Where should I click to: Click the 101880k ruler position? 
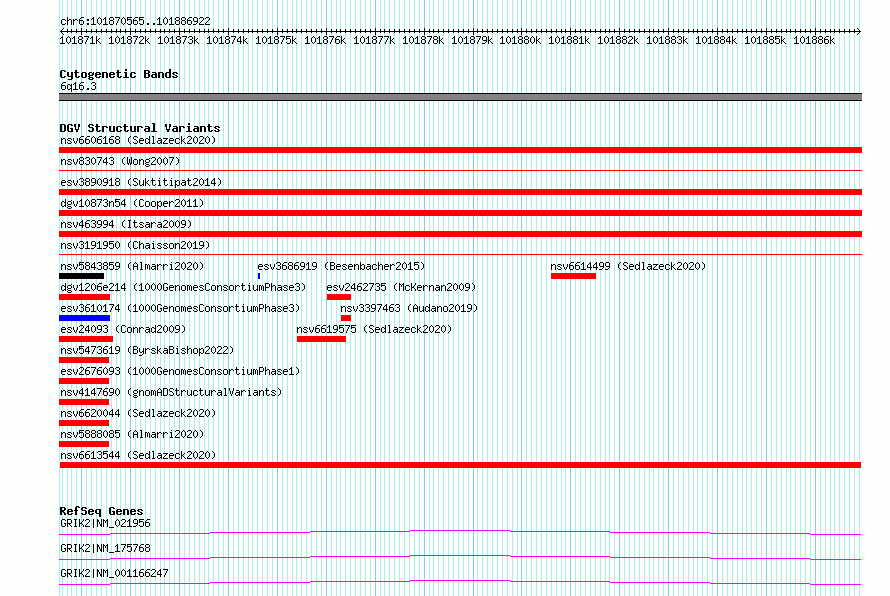(x=520, y=40)
